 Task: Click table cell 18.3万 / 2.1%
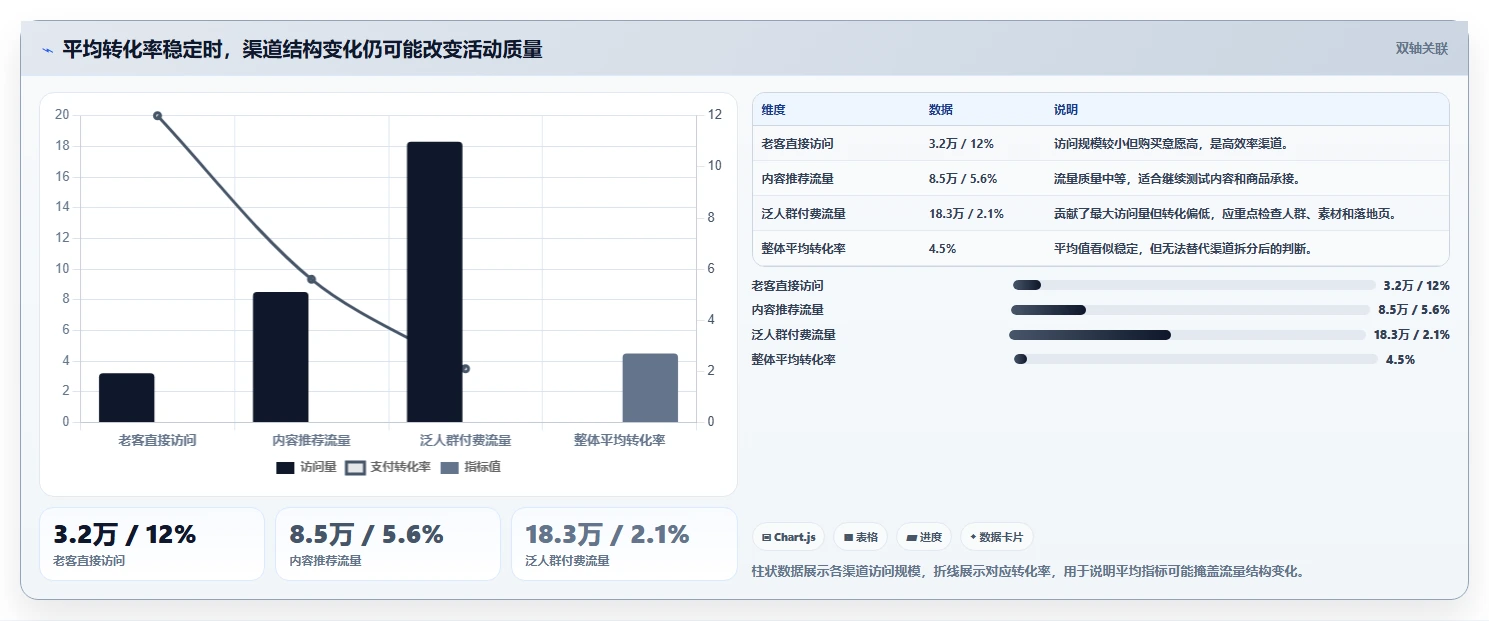pos(966,214)
